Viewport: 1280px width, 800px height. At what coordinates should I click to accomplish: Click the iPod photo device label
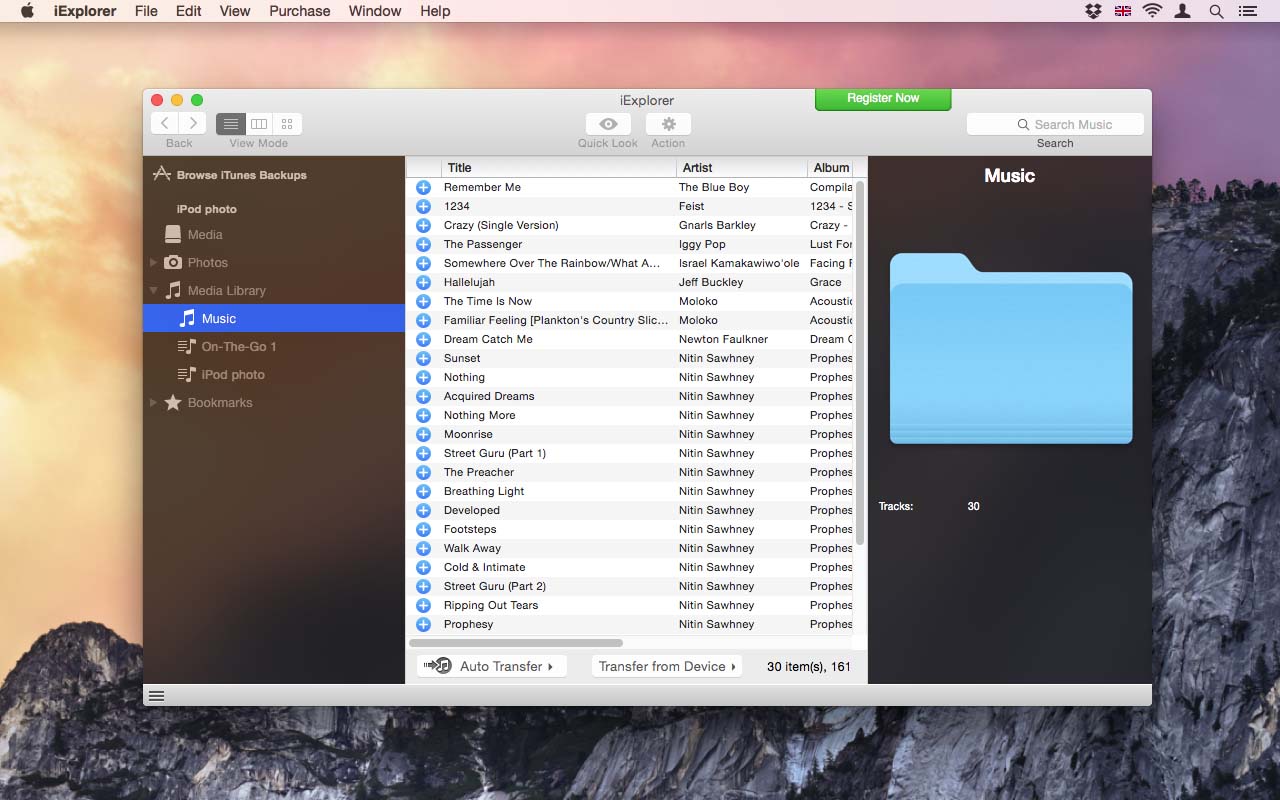click(207, 209)
